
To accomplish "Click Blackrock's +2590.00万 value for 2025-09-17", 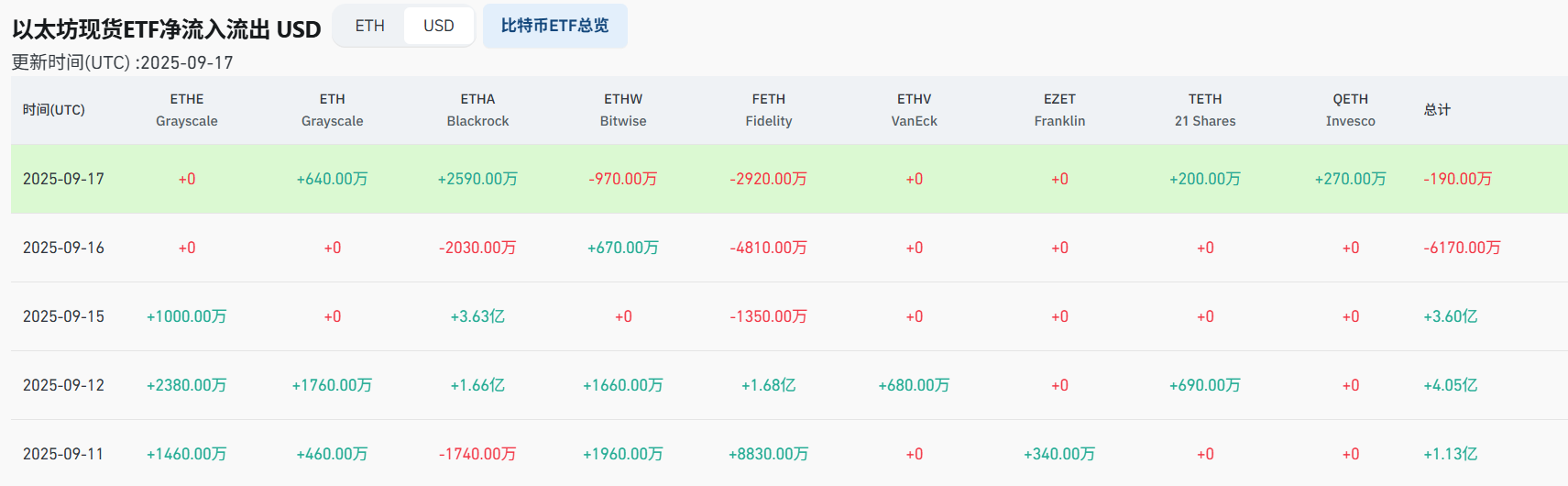I will coord(477,179).
